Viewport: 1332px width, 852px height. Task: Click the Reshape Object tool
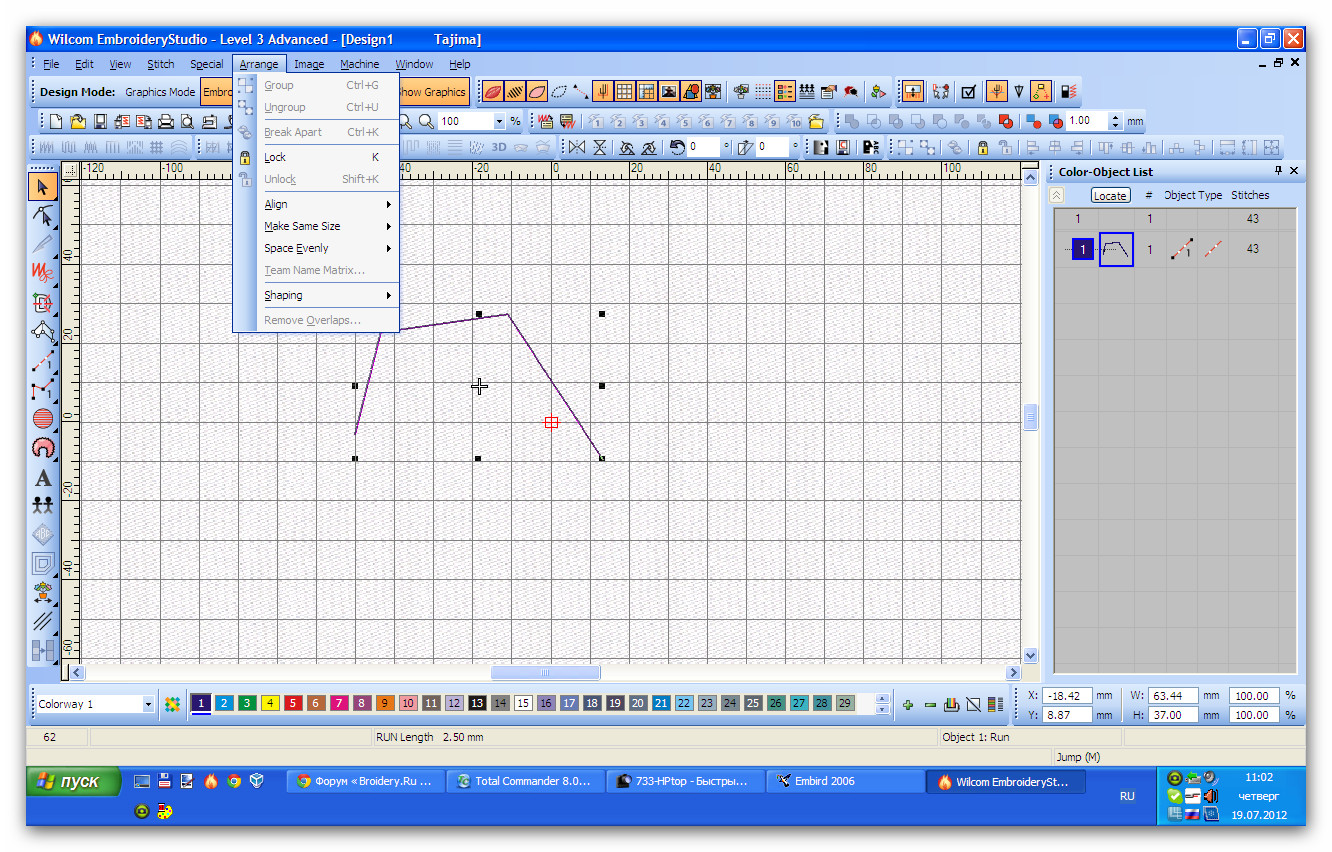point(43,215)
